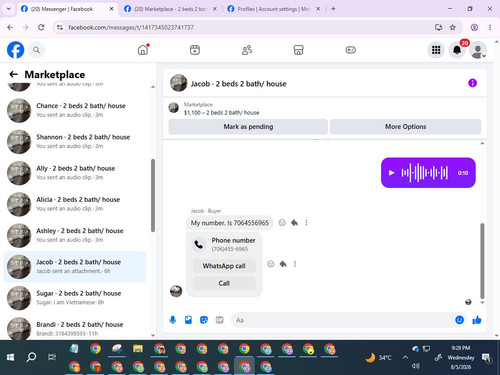This screenshot has width=500, height=375.
Task: Switch to Profiles | Account settings tab
Action: pyautogui.click(x=273, y=9)
